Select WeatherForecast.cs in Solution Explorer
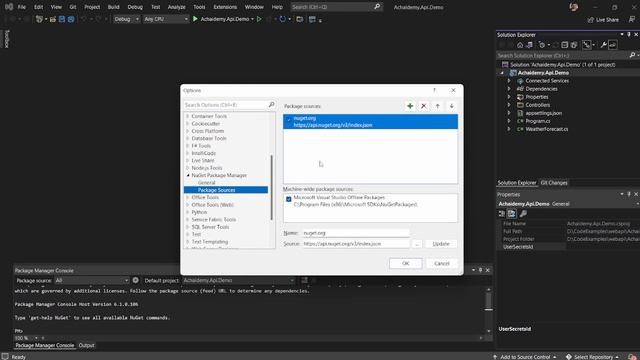 tap(547, 129)
